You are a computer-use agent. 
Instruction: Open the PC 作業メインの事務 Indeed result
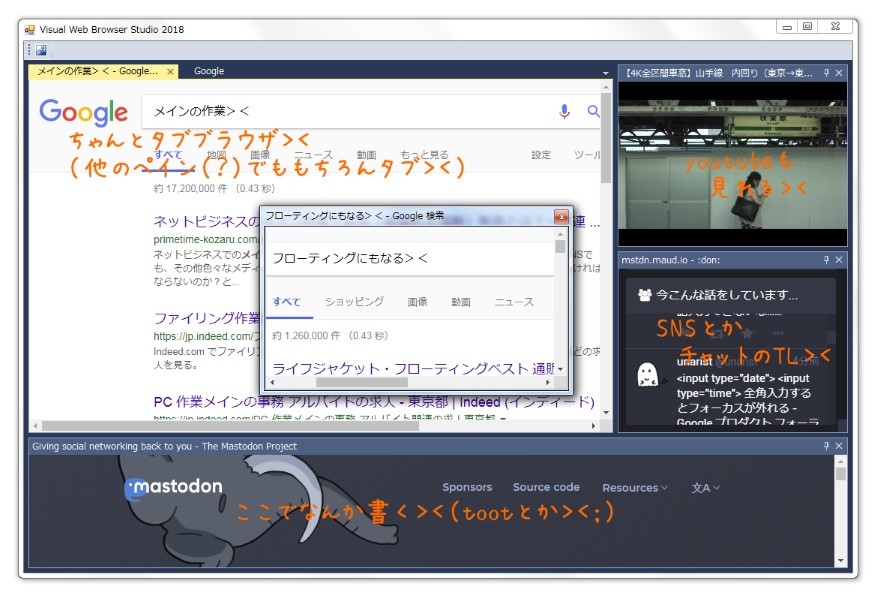click(x=374, y=402)
